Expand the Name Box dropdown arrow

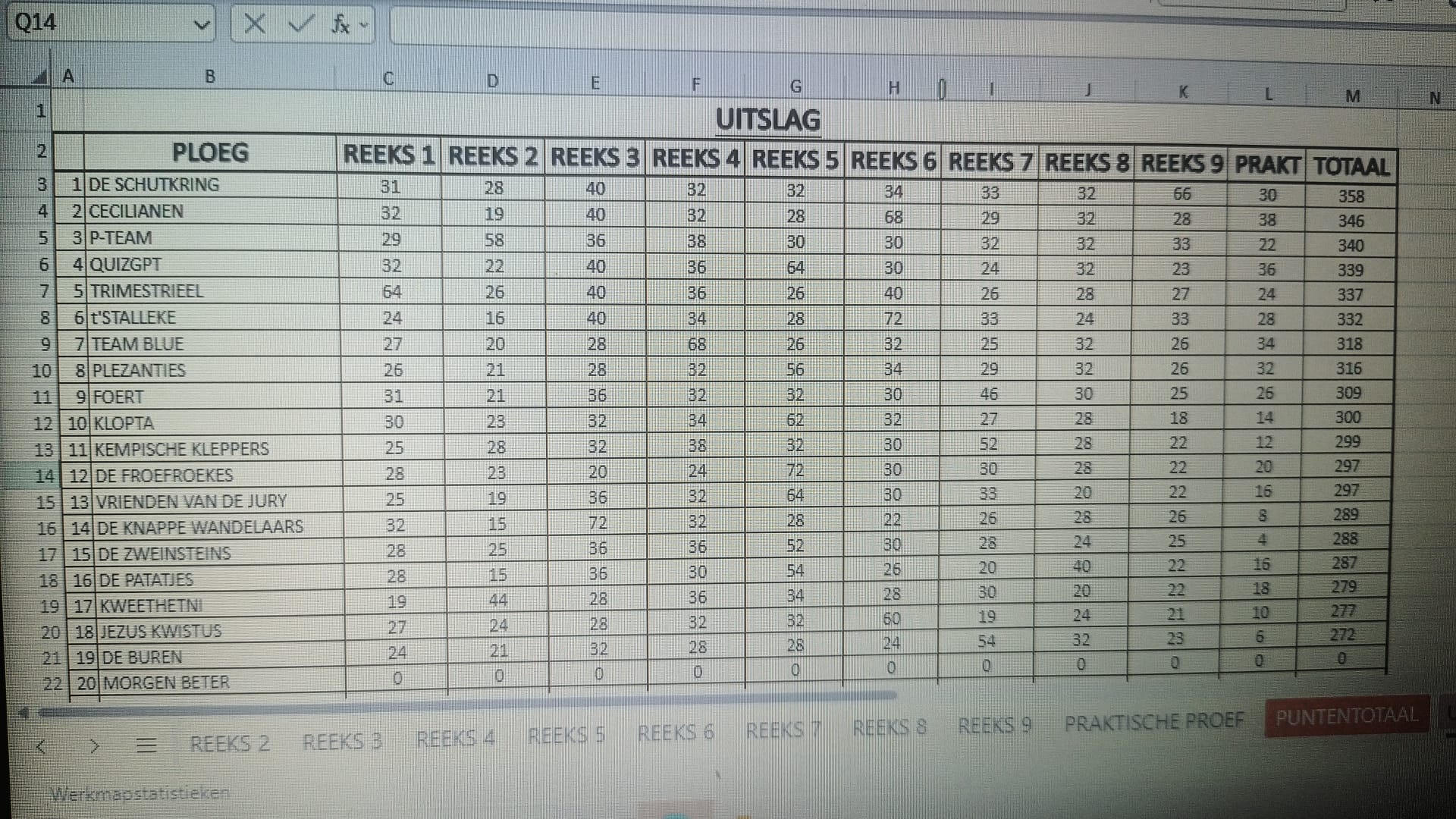click(x=201, y=24)
